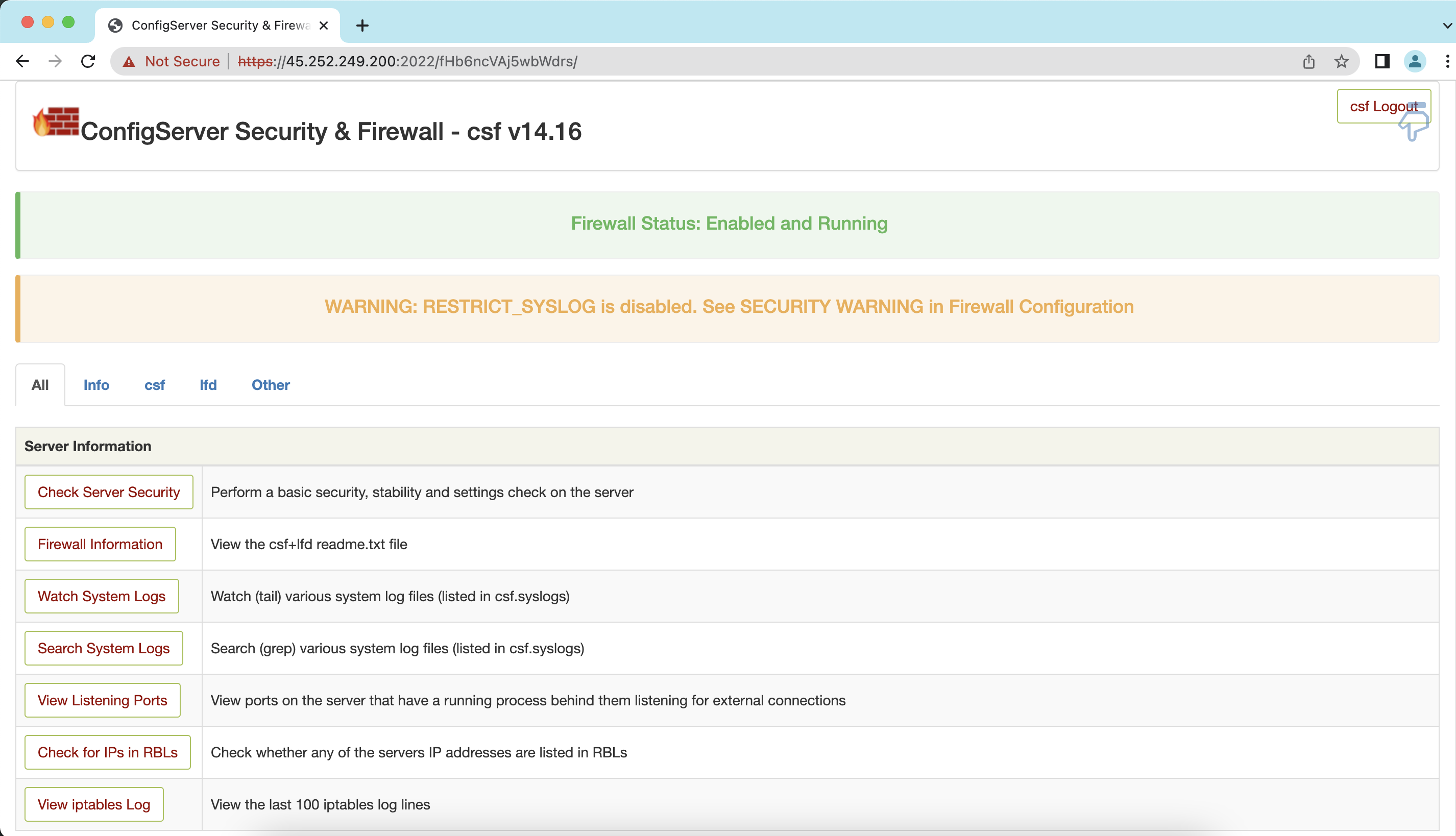Open the Chrome three-dot menu
This screenshot has width=1456, height=836.
(1447, 61)
